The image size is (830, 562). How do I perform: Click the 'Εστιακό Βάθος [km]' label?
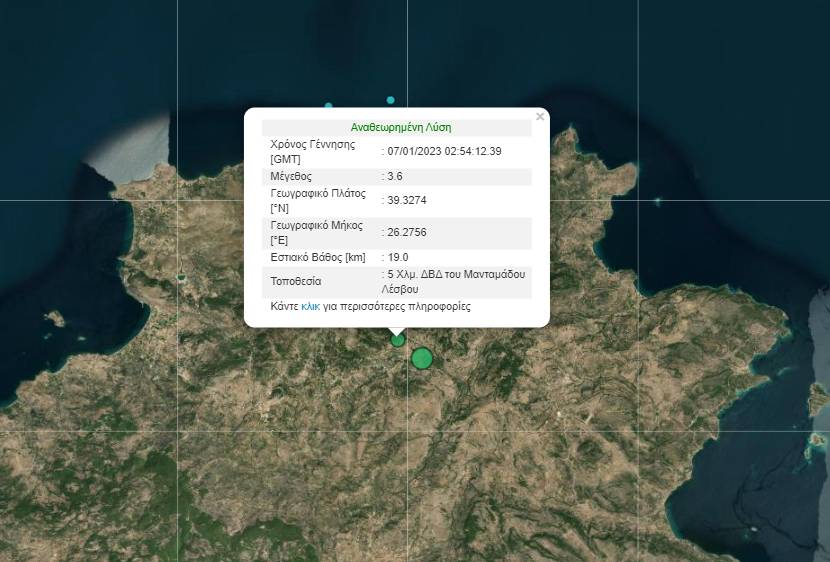pyautogui.click(x=318, y=257)
